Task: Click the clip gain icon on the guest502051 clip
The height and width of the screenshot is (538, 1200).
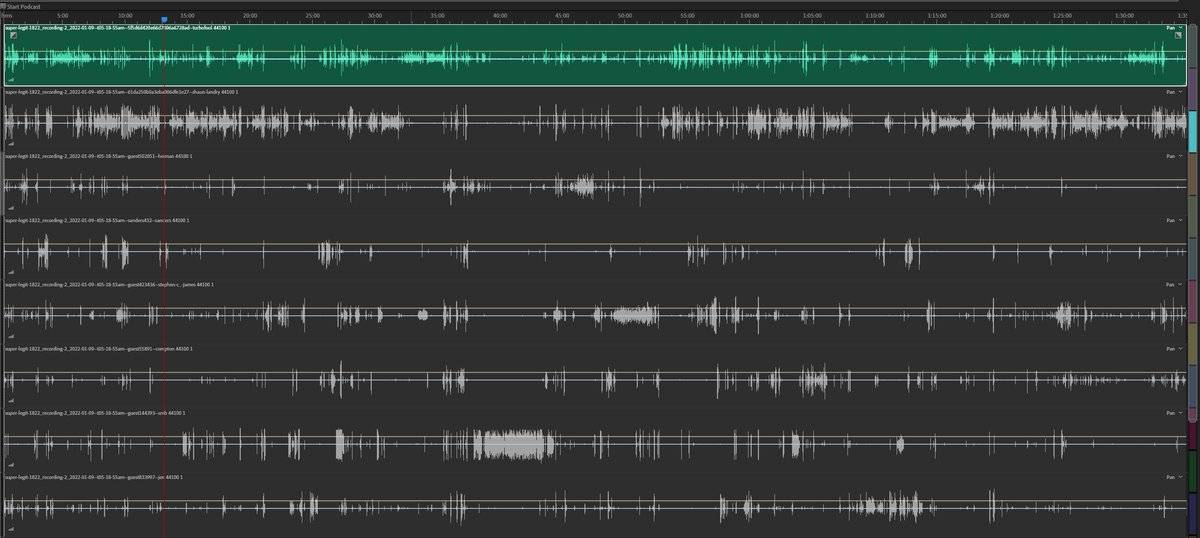Action: tap(12, 208)
